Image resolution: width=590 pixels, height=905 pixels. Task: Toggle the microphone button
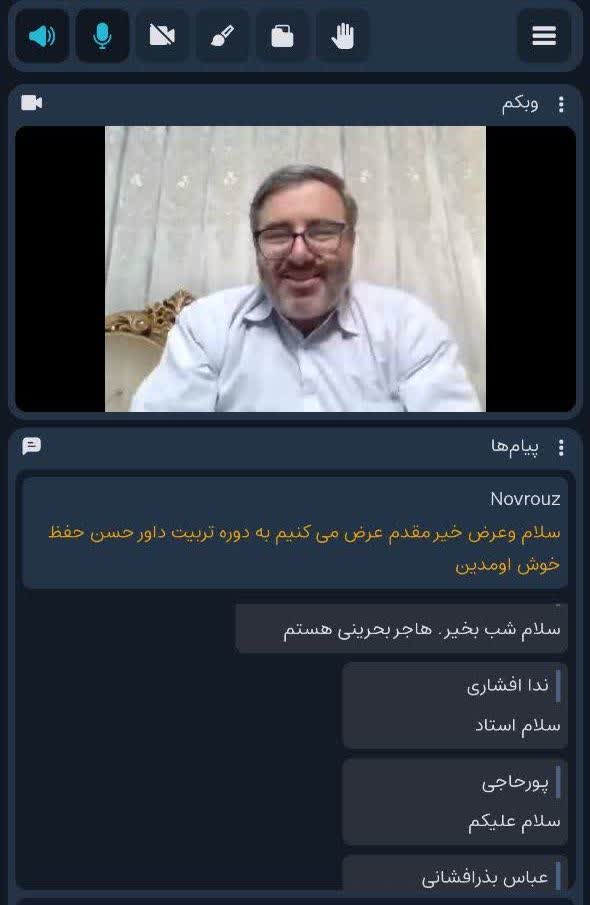pyautogui.click(x=102, y=36)
